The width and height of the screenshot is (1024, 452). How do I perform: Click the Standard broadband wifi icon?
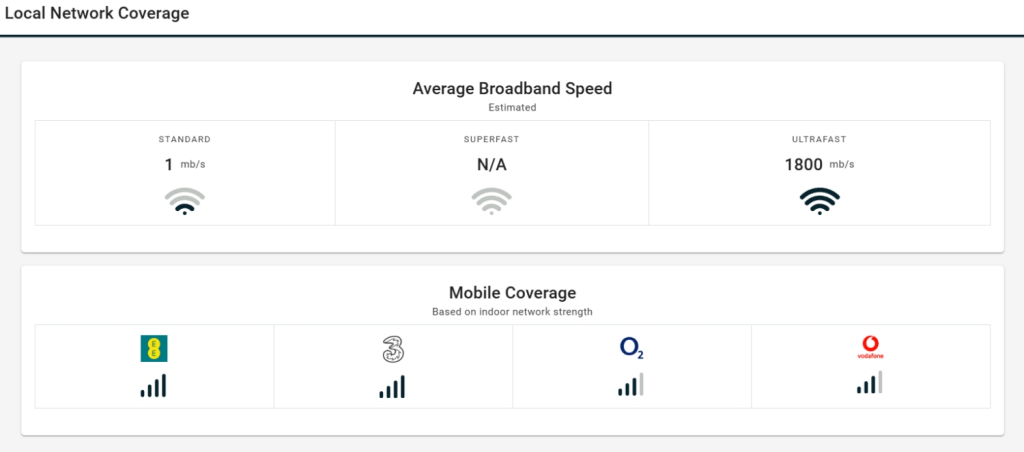click(x=184, y=201)
